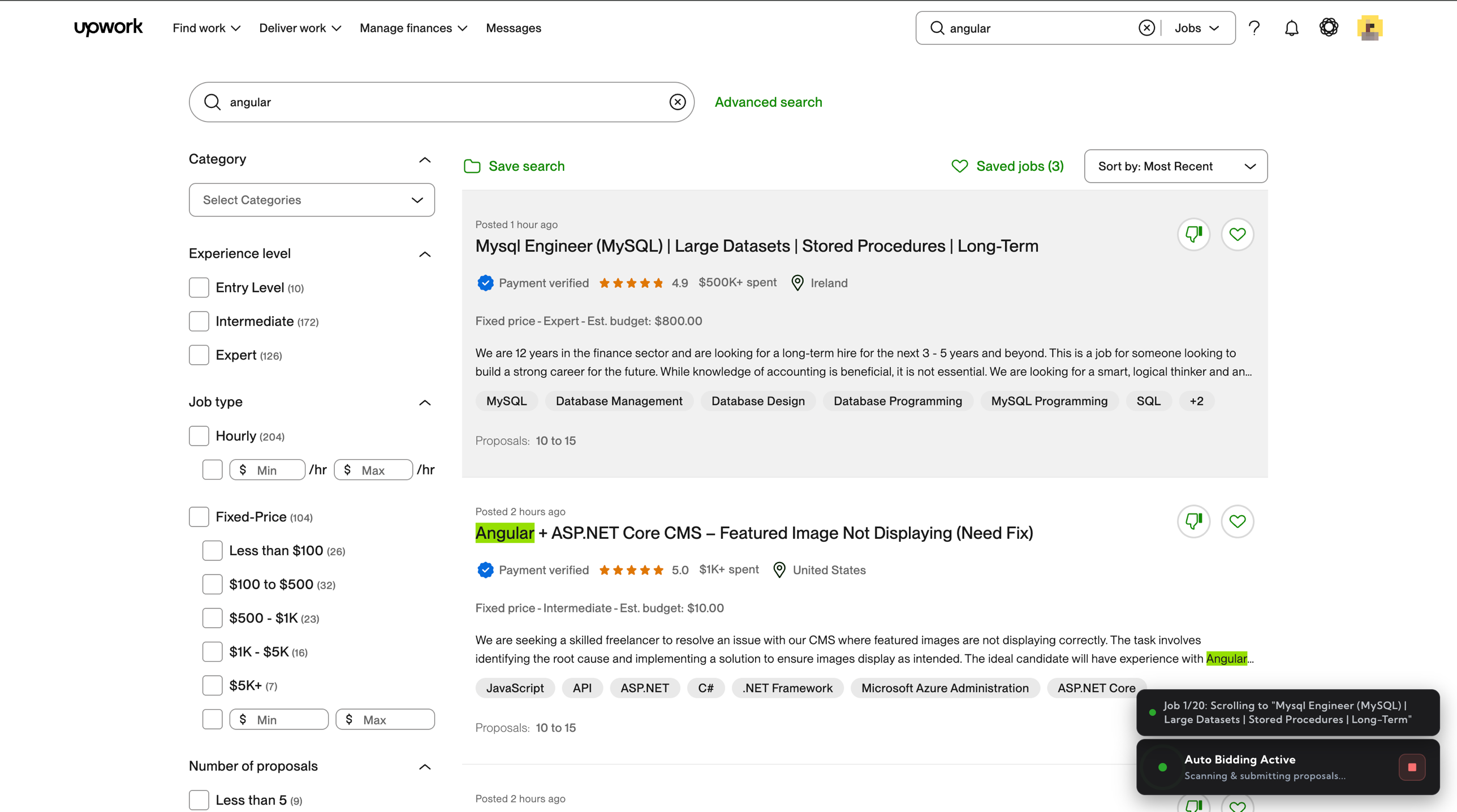The image size is (1457, 812).
Task: Collapse the Job type section
Action: click(425, 403)
